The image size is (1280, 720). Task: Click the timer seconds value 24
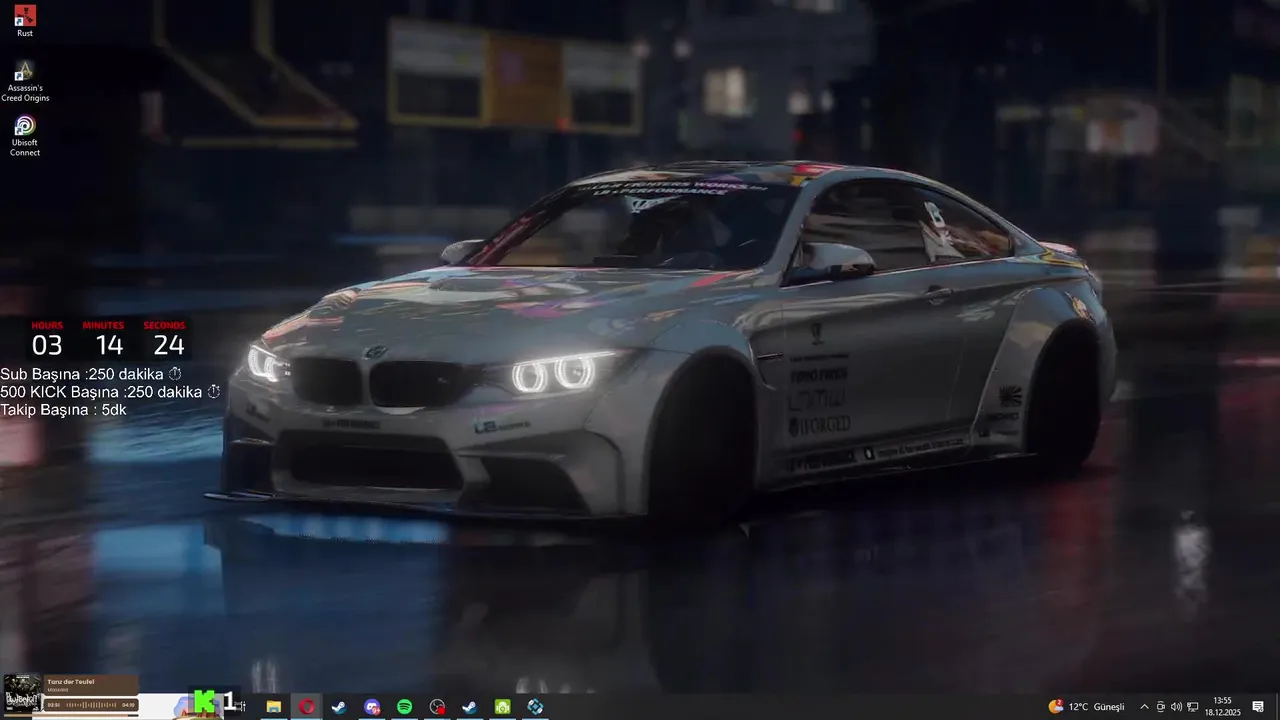169,346
